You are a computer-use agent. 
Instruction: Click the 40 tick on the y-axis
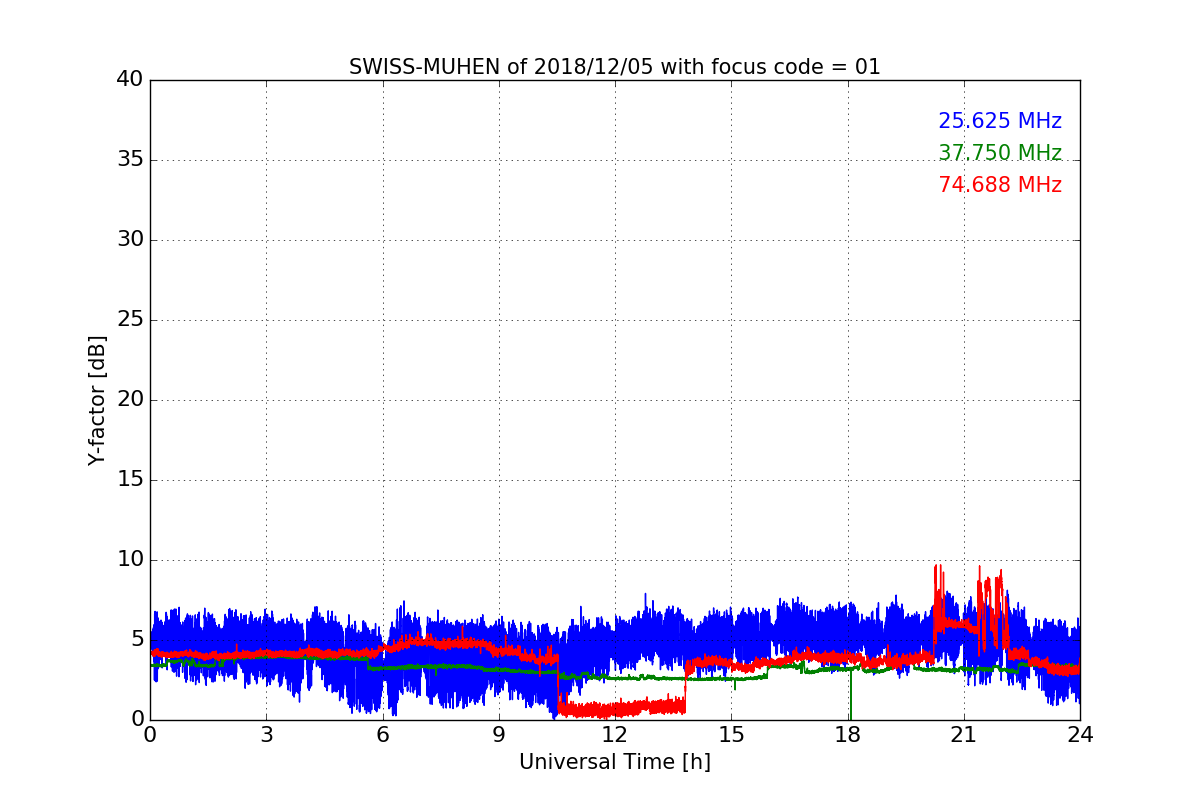point(129,80)
